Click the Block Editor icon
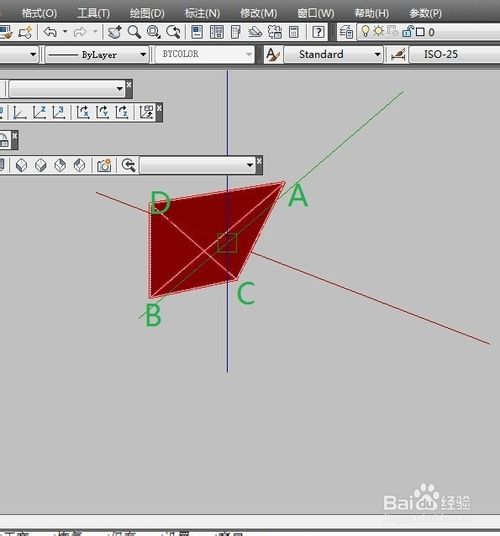This screenshot has width=500, height=536. [25, 32]
